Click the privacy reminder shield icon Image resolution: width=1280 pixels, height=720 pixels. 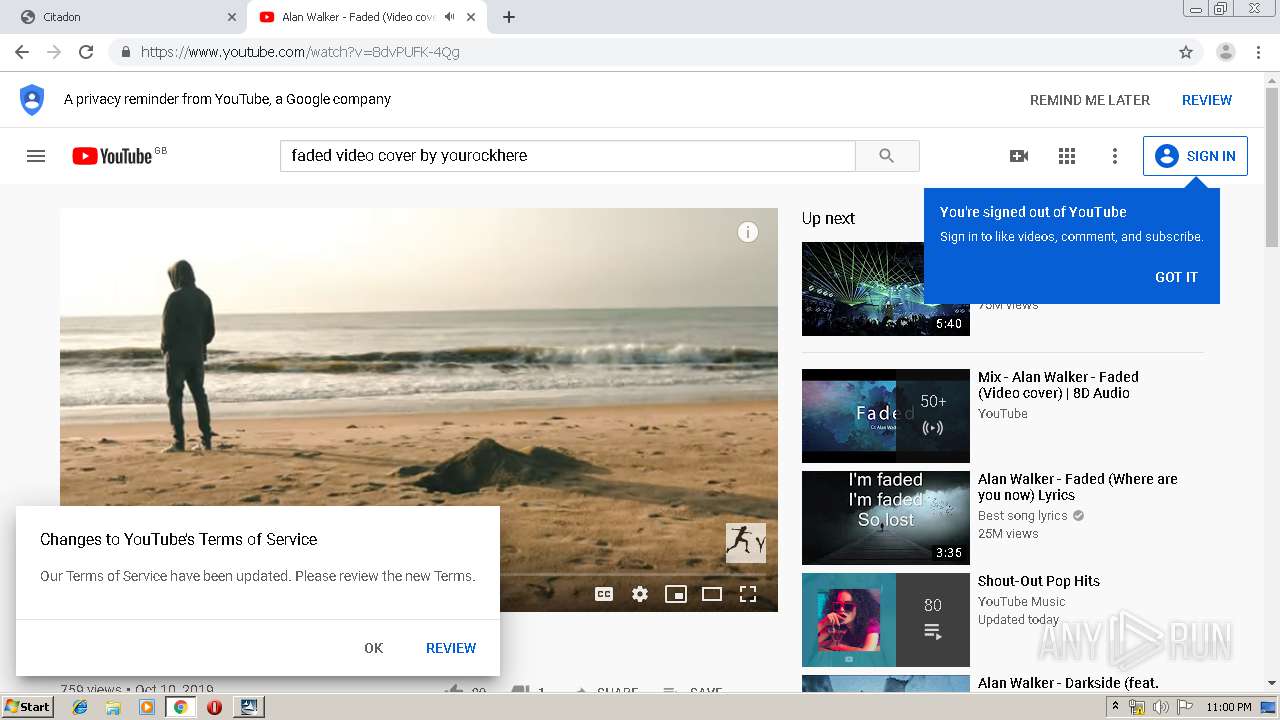pyautogui.click(x=32, y=100)
